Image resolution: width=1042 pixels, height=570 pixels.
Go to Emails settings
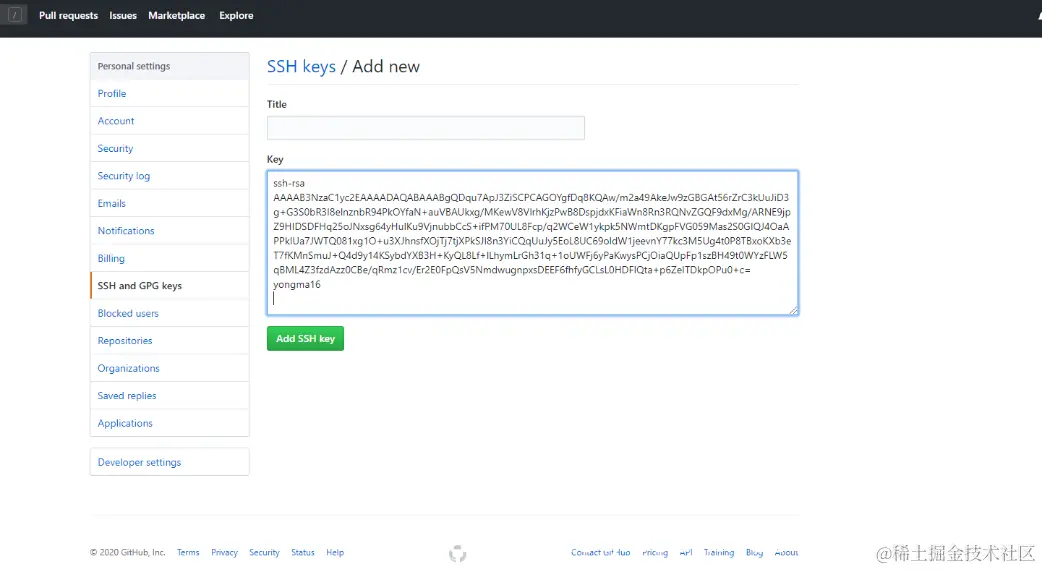(169, 203)
